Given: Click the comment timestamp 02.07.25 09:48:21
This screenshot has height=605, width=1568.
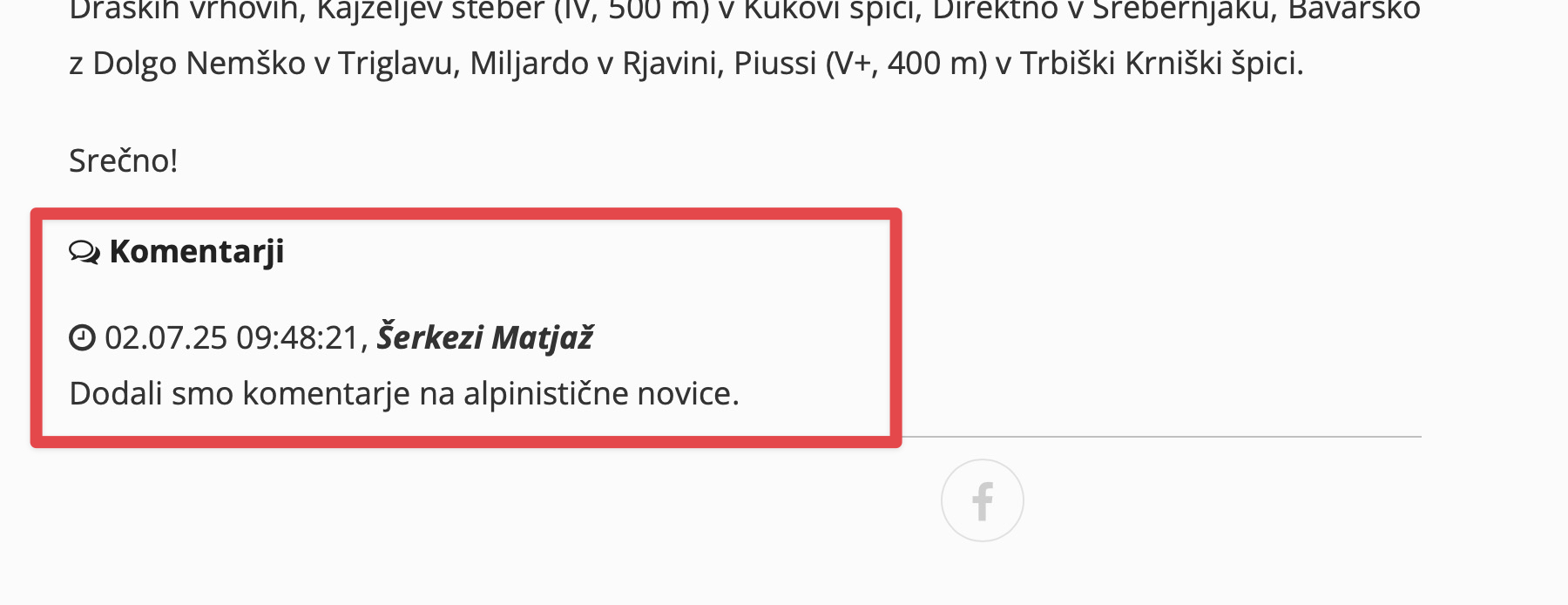Looking at the screenshot, I should click(232, 337).
